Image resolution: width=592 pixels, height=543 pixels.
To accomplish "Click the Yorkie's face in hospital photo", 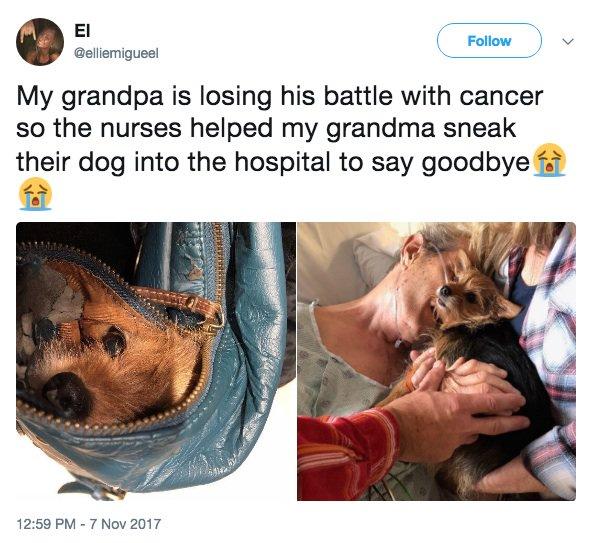I will [x=461, y=298].
